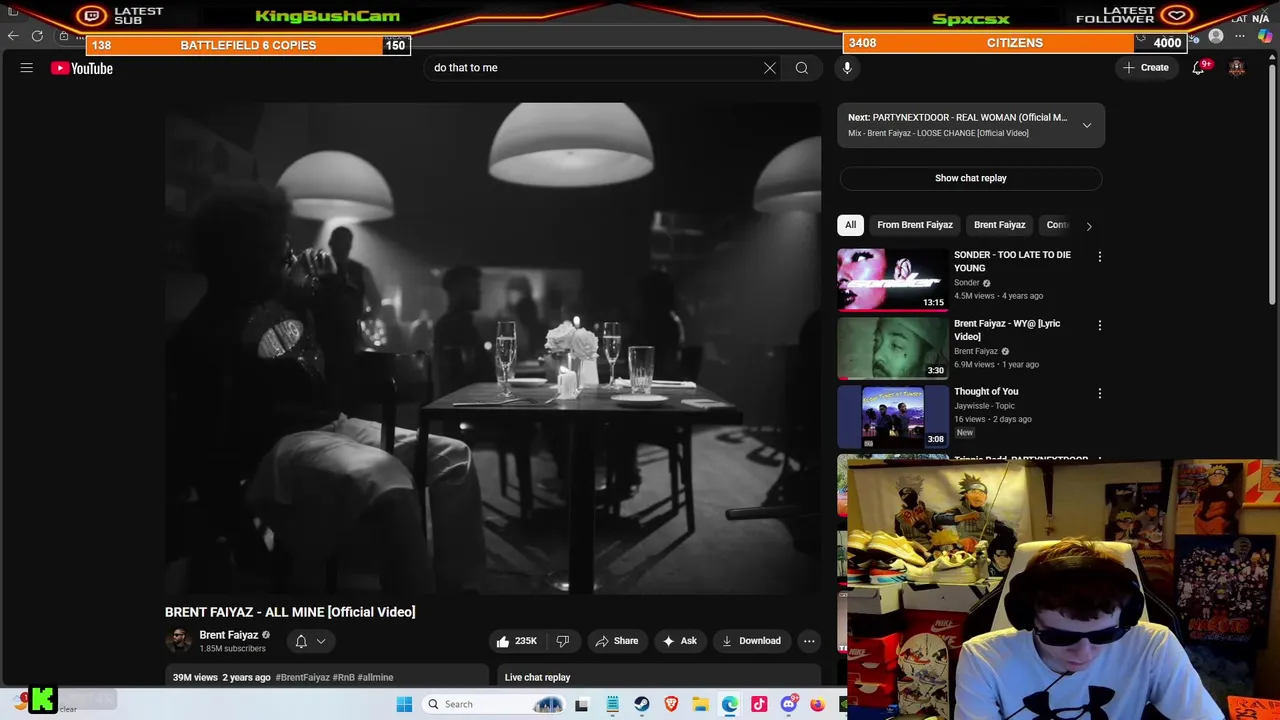Click the Windows taskbar Search box

click(x=491, y=704)
